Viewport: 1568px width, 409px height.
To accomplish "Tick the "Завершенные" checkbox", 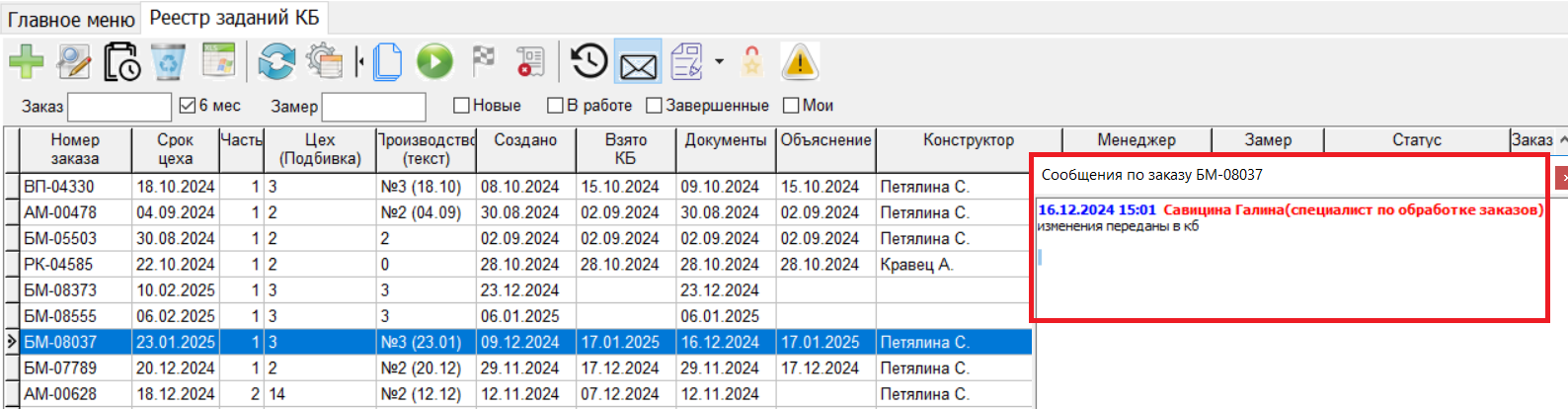I will pyautogui.click(x=654, y=105).
